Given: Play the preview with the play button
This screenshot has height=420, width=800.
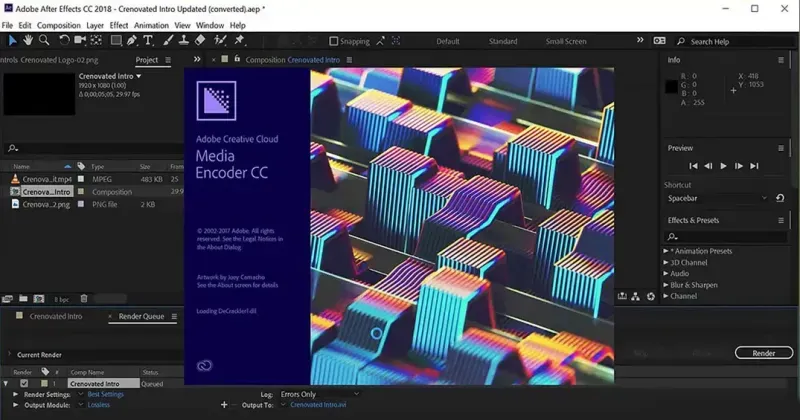Looking at the screenshot, I should coord(723,166).
